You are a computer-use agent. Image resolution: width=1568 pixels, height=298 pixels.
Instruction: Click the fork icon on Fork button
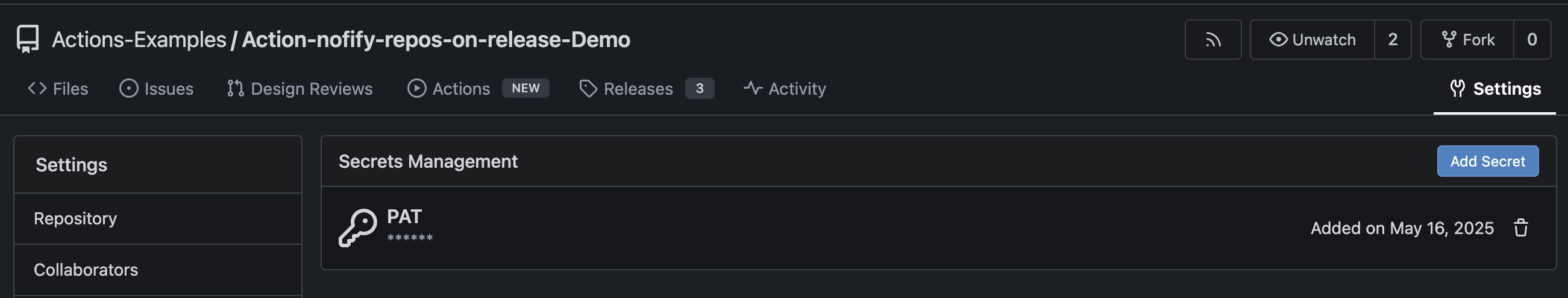(1449, 40)
